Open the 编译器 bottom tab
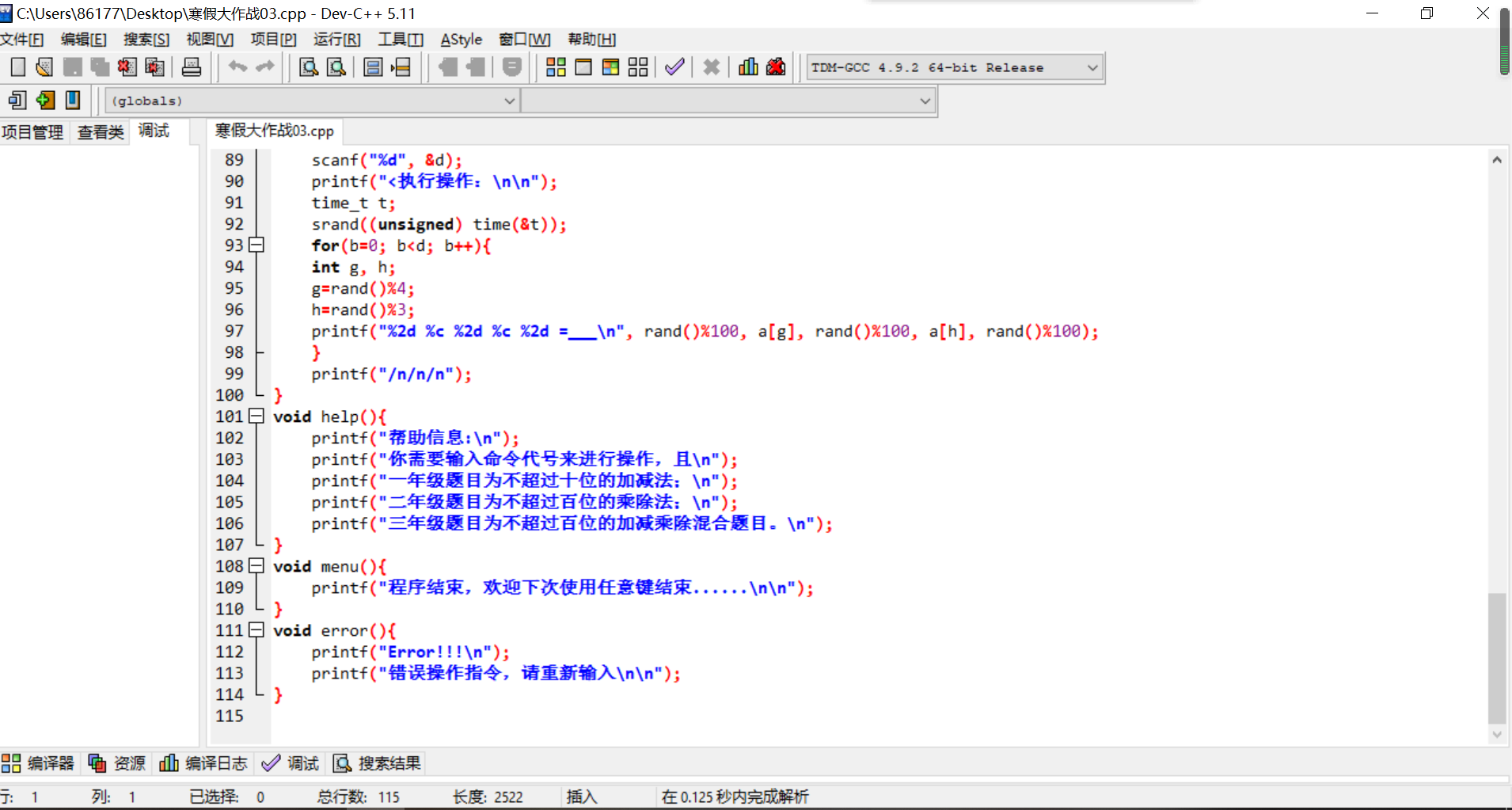1512x810 pixels. pos(38,763)
